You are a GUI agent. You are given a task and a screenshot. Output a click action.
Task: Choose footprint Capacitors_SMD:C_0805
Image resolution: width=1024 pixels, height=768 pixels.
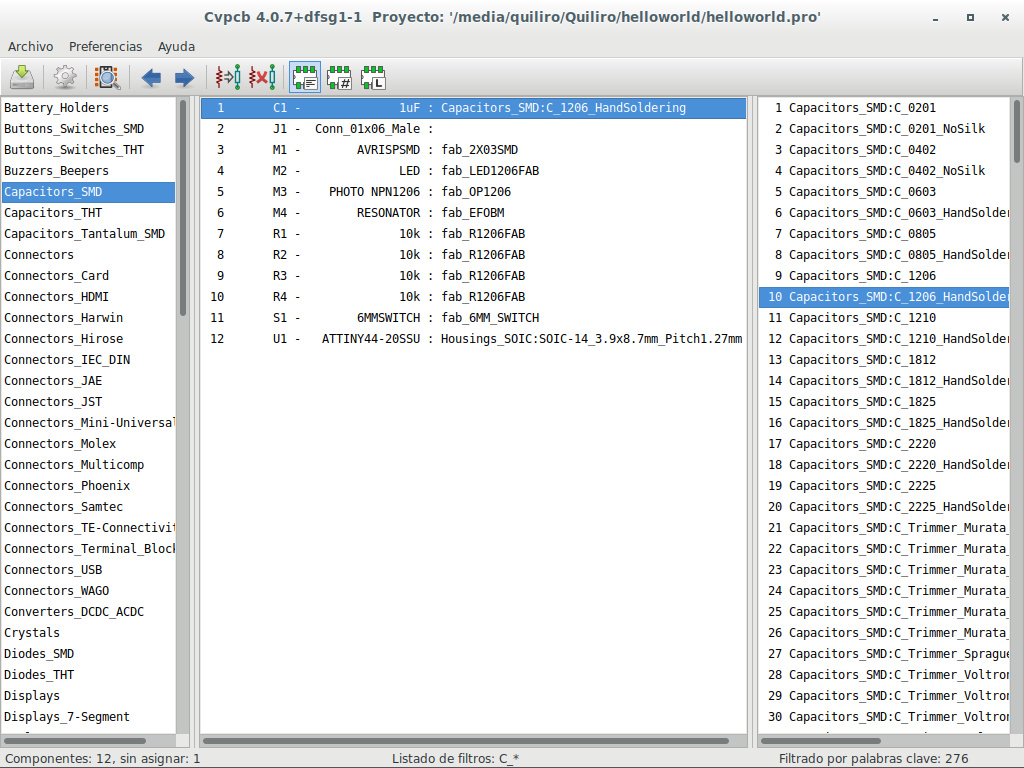(x=884, y=233)
